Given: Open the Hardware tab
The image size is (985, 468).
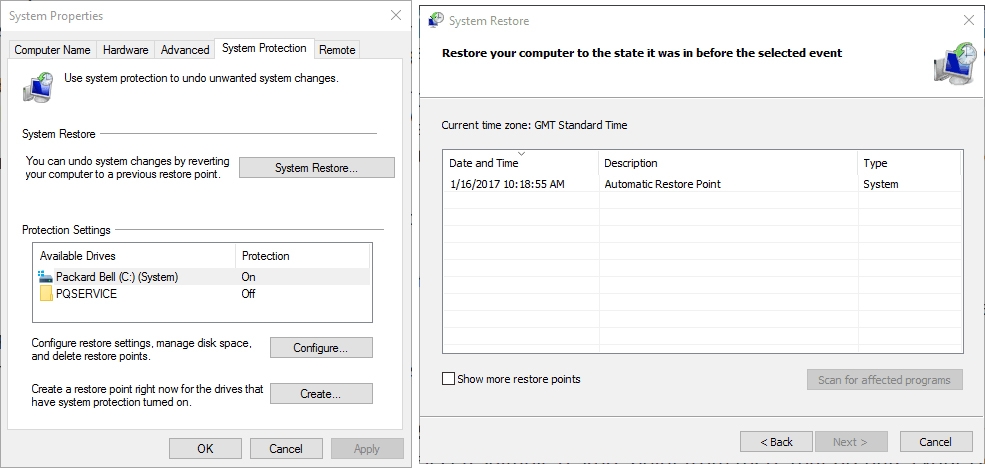Looking at the screenshot, I should point(125,50).
